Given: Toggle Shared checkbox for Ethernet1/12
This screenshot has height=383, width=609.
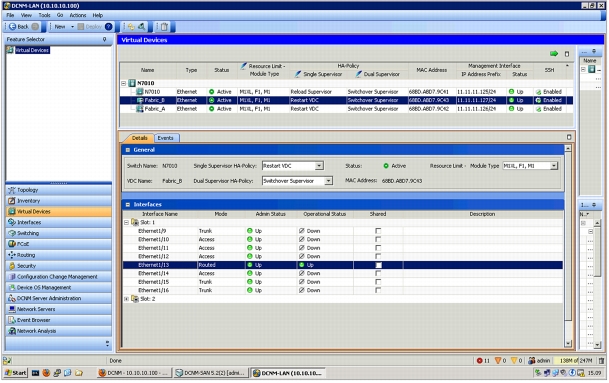Looking at the screenshot, I should [378, 257].
